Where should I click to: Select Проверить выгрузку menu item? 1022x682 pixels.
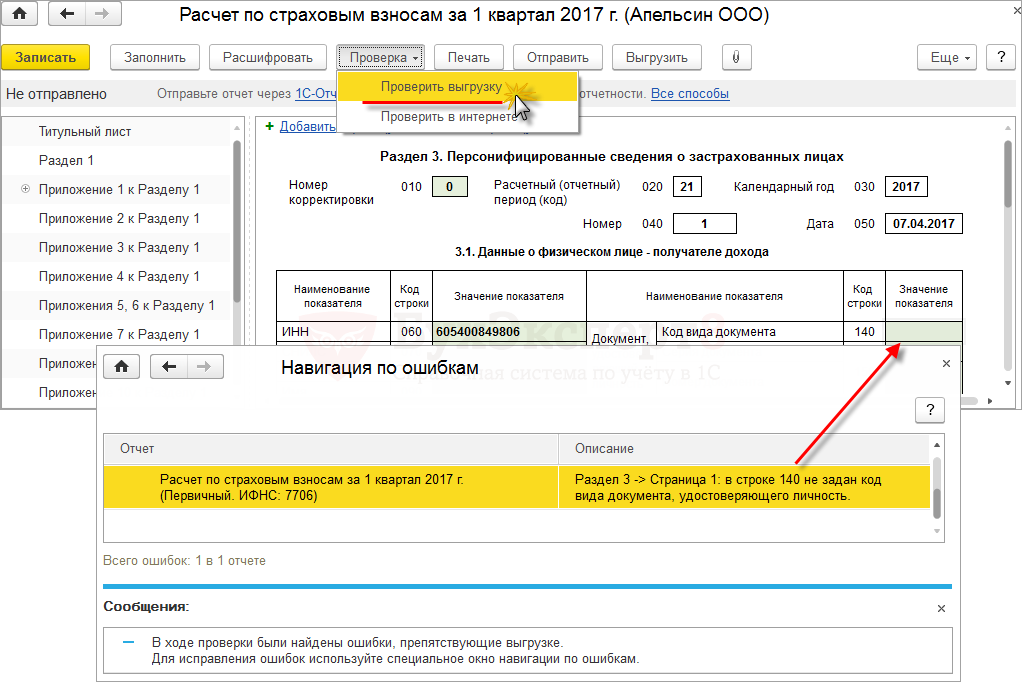tap(440, 87)
